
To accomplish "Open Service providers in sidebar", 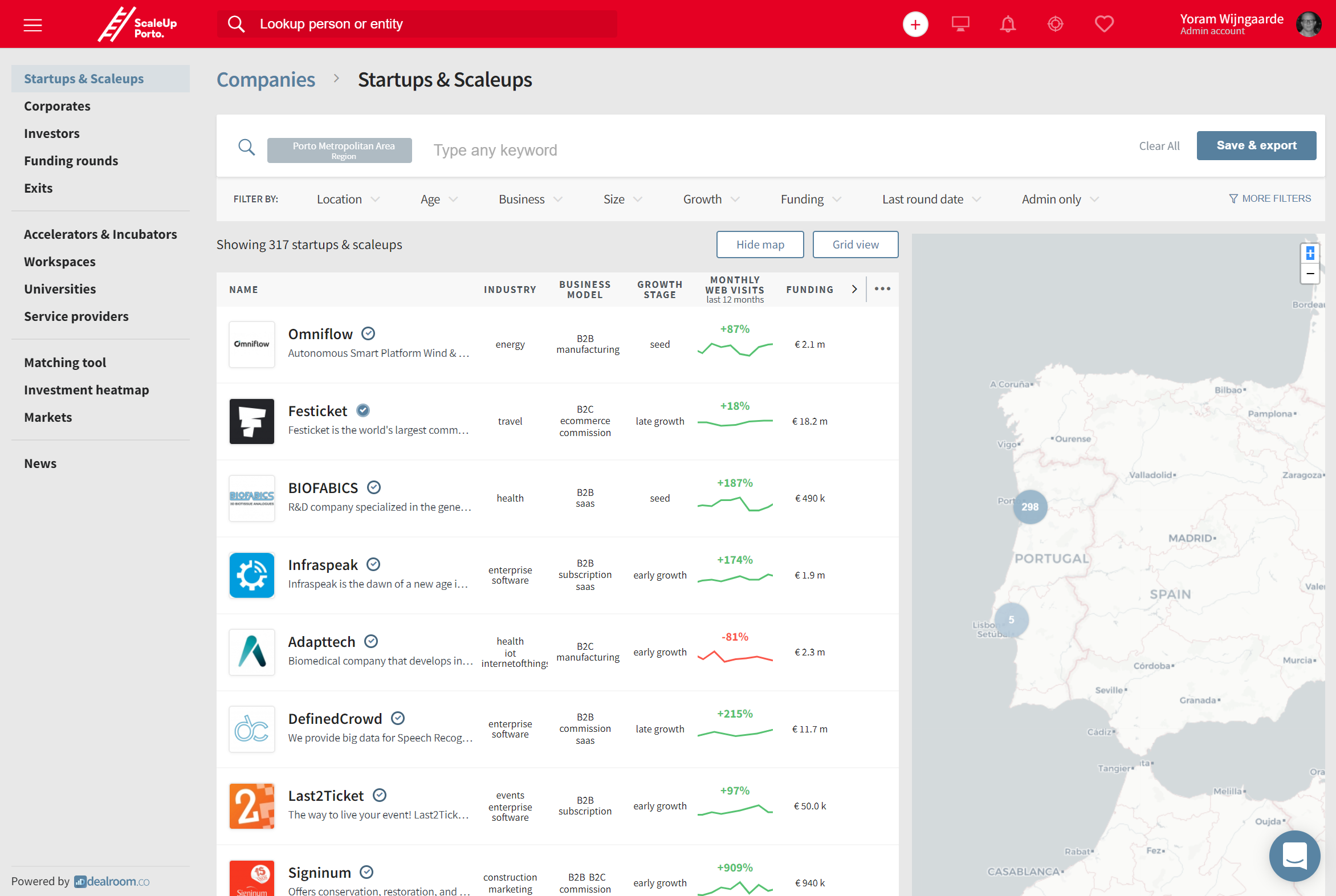I will [76, 316].
